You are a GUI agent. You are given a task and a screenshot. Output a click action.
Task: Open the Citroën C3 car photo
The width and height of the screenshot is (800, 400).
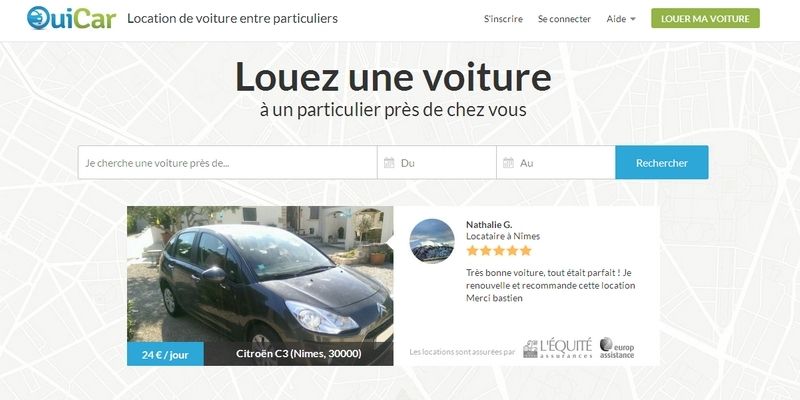click(260, 274)
